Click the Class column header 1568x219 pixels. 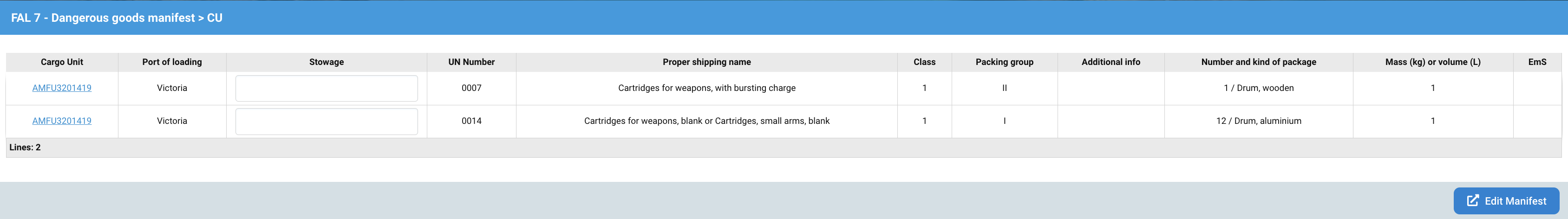click(924, 62)
